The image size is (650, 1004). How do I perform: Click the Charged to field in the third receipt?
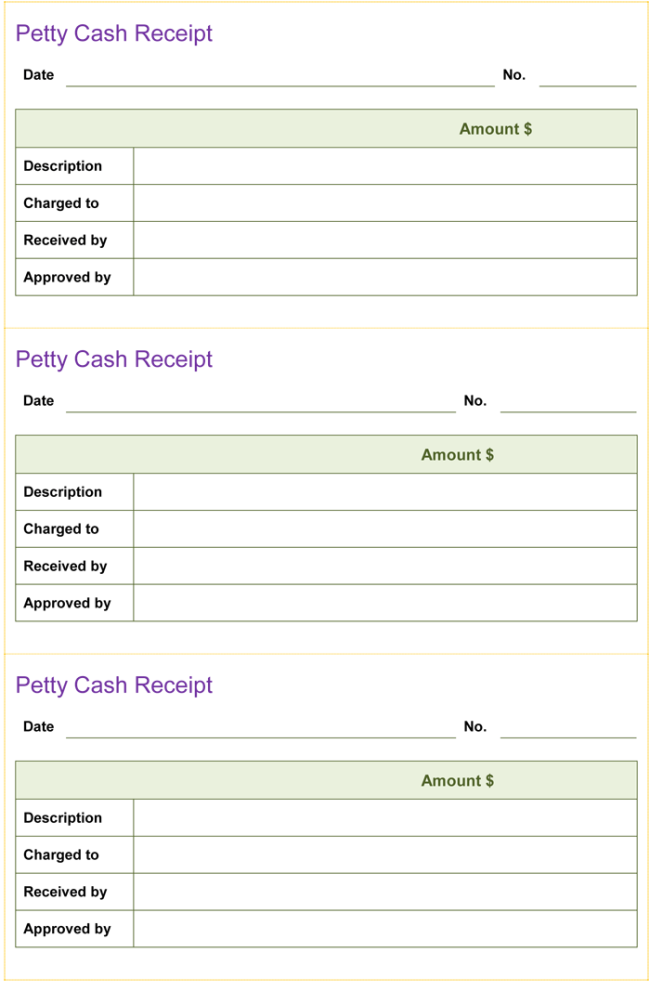(x=385, y=855)
